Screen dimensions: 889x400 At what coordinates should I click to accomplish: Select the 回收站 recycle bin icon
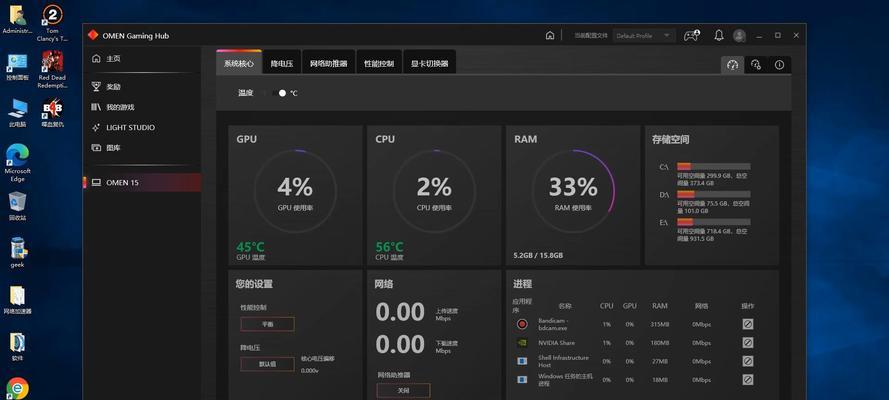(18, 207)
